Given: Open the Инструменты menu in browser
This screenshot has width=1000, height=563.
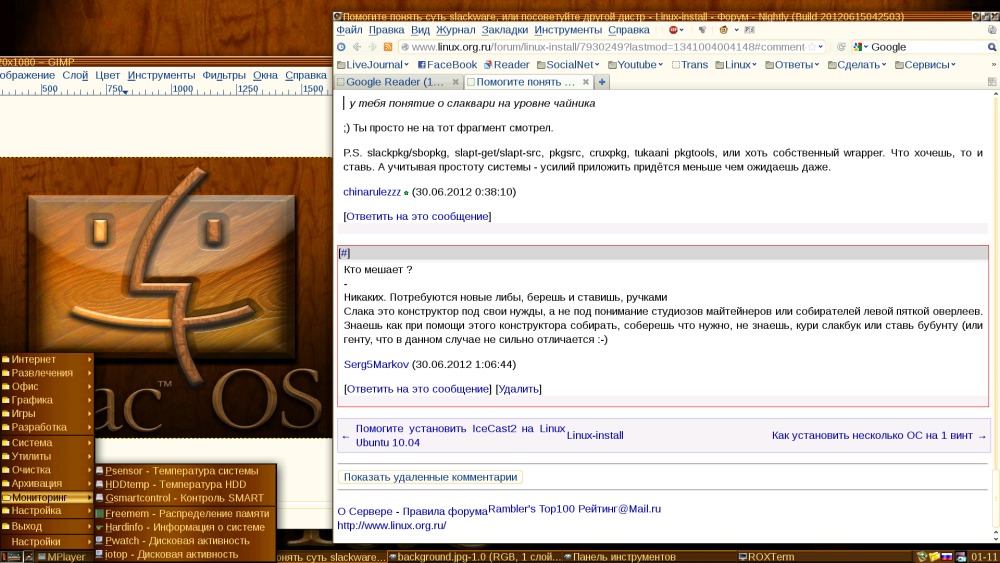Looking at the screenshot, I should tap(568, 29).
